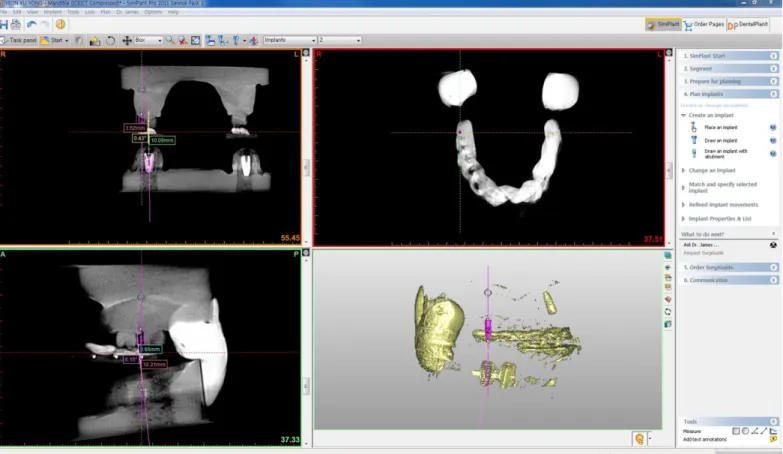Select the pan move arrows tool
This screenshot has width=783, height=454.
point(127,40)
